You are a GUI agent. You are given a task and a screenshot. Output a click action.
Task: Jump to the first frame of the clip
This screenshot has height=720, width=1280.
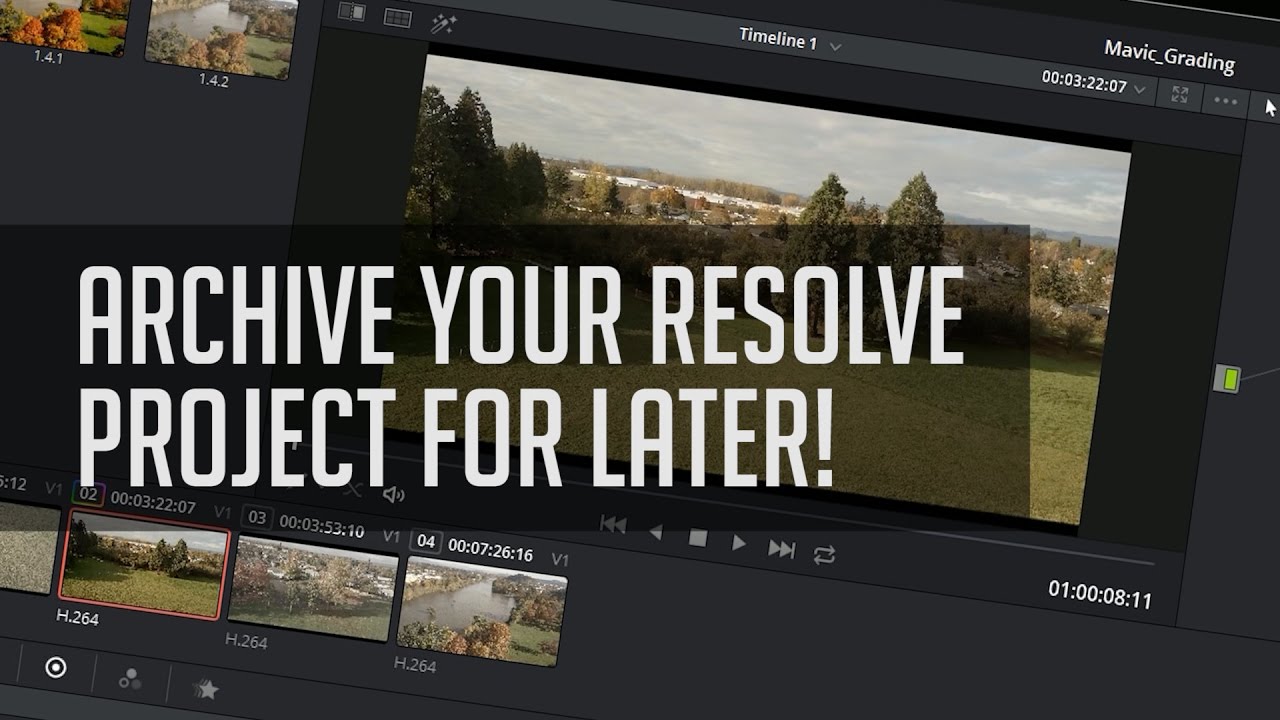[613, 525]
